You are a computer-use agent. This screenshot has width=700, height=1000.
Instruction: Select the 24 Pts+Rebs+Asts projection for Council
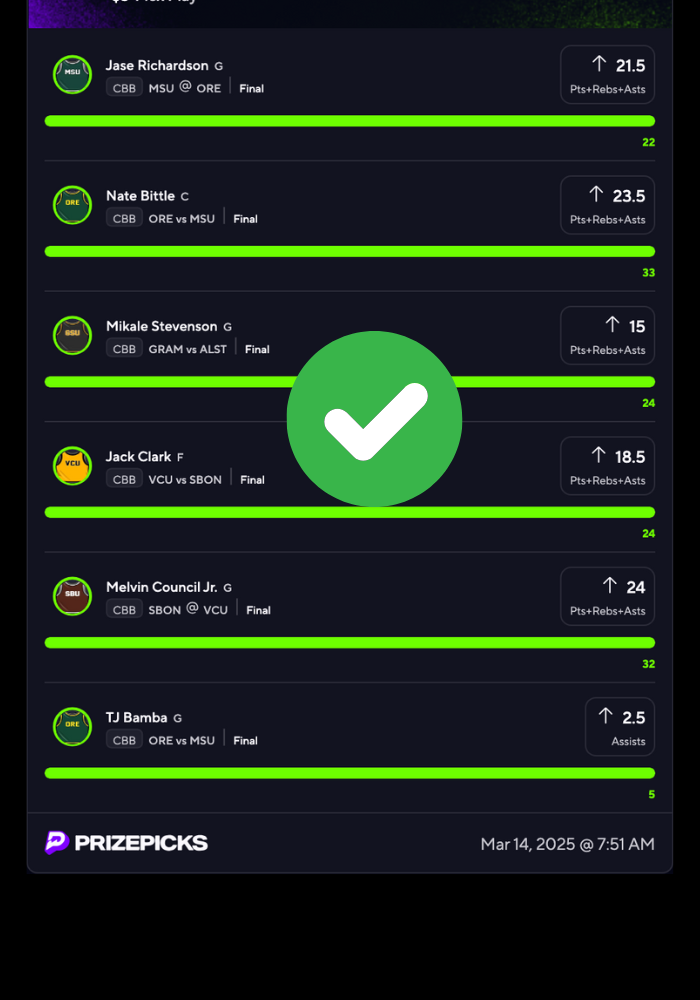point(607,596)
